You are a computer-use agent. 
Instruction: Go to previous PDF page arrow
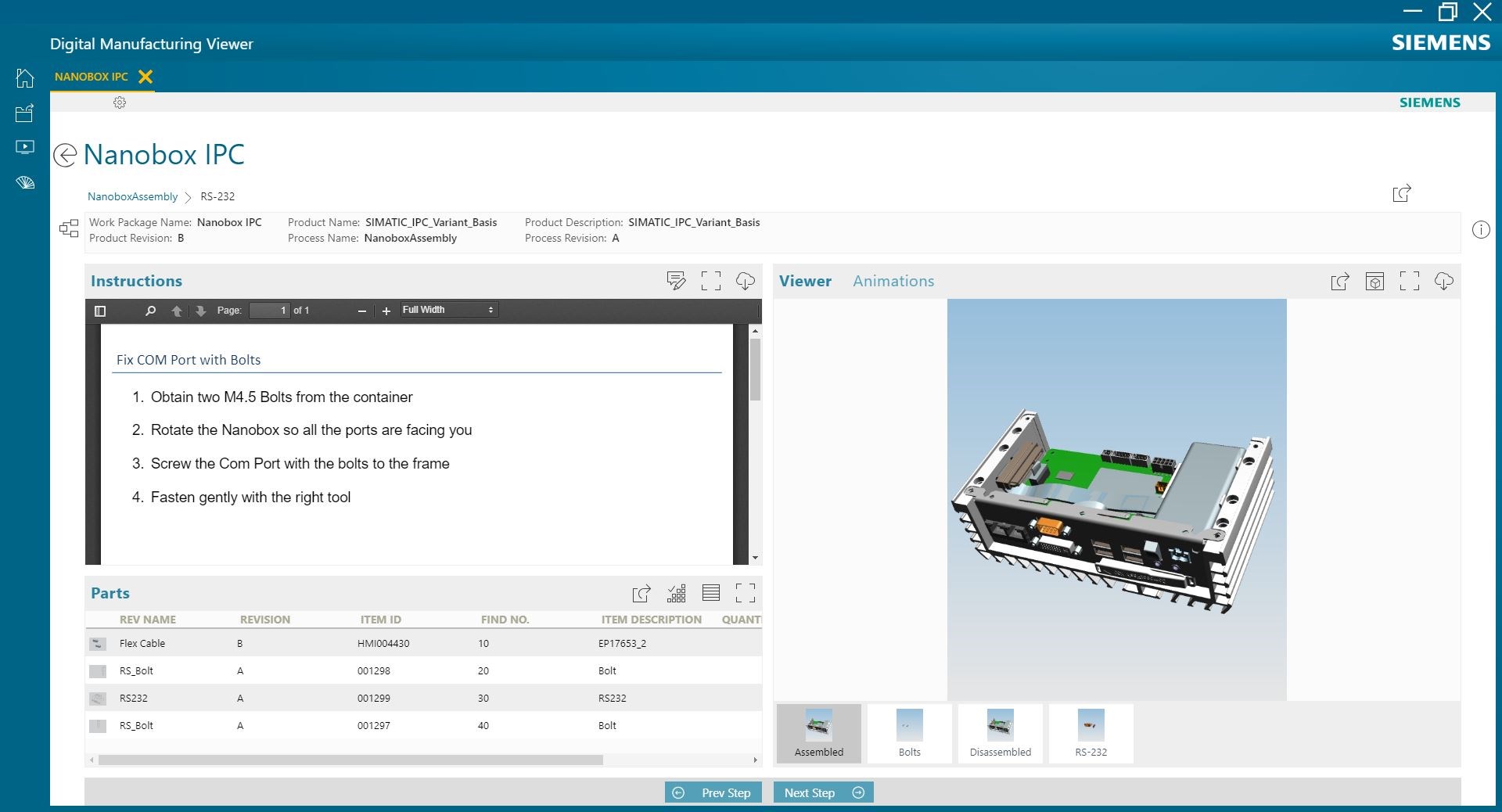coord(177,311)
